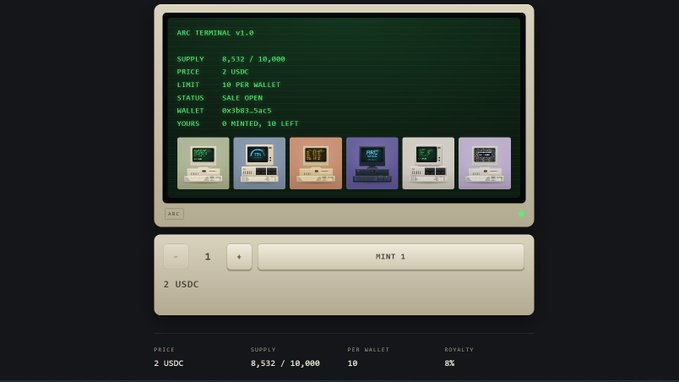
Task: Click terminal supply value '8,532 / 10,000'
Action: point(254,59)
